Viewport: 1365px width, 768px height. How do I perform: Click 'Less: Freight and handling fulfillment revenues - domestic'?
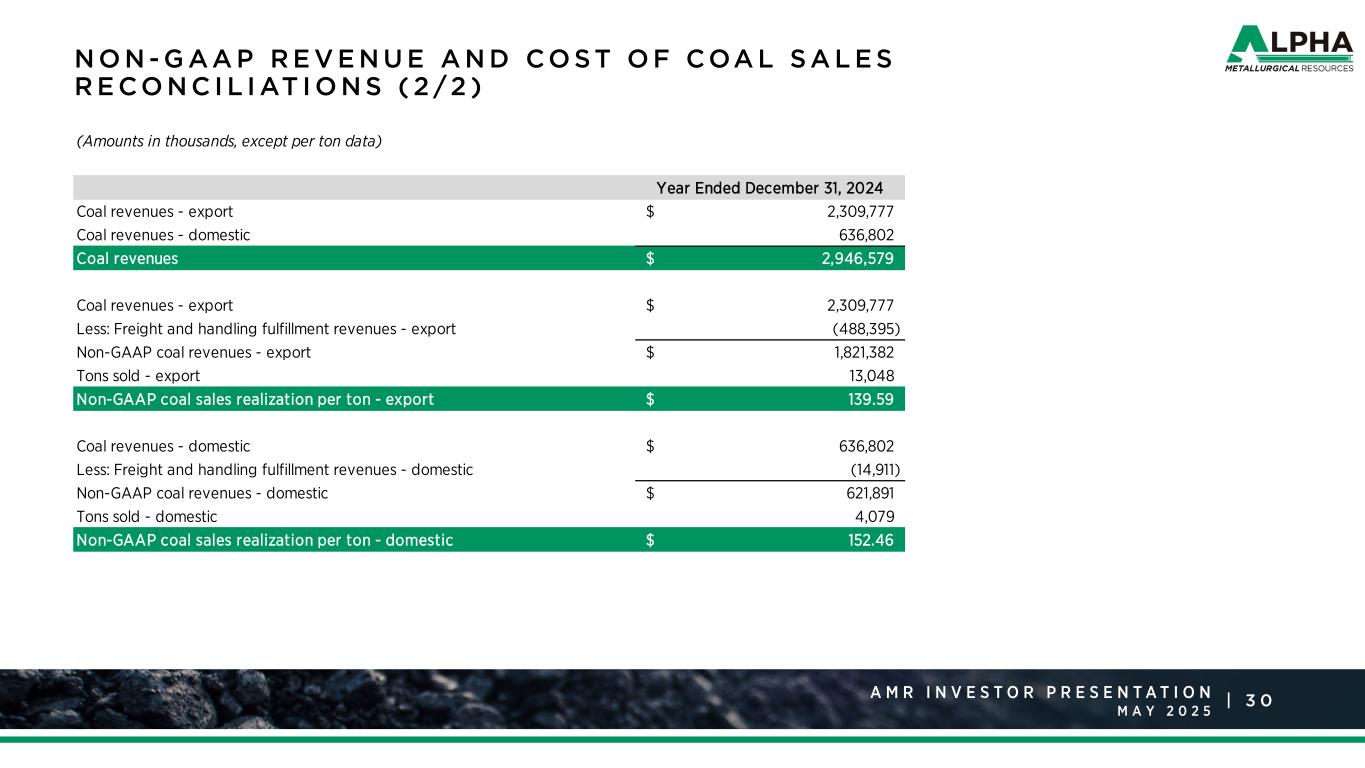274,470
